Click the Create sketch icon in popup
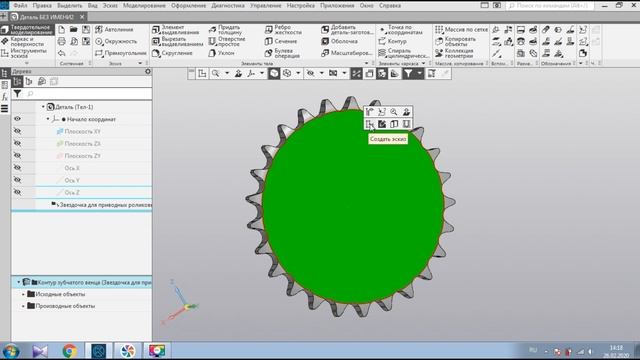Viewport: 640px width, 360px height. pyautogui.click(x=370, y=124)
